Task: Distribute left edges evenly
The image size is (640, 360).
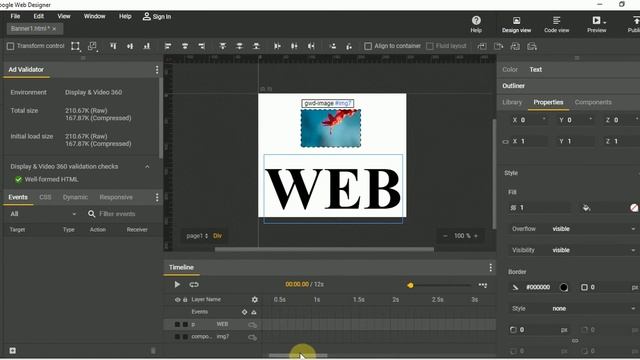Action: [278, 46]
